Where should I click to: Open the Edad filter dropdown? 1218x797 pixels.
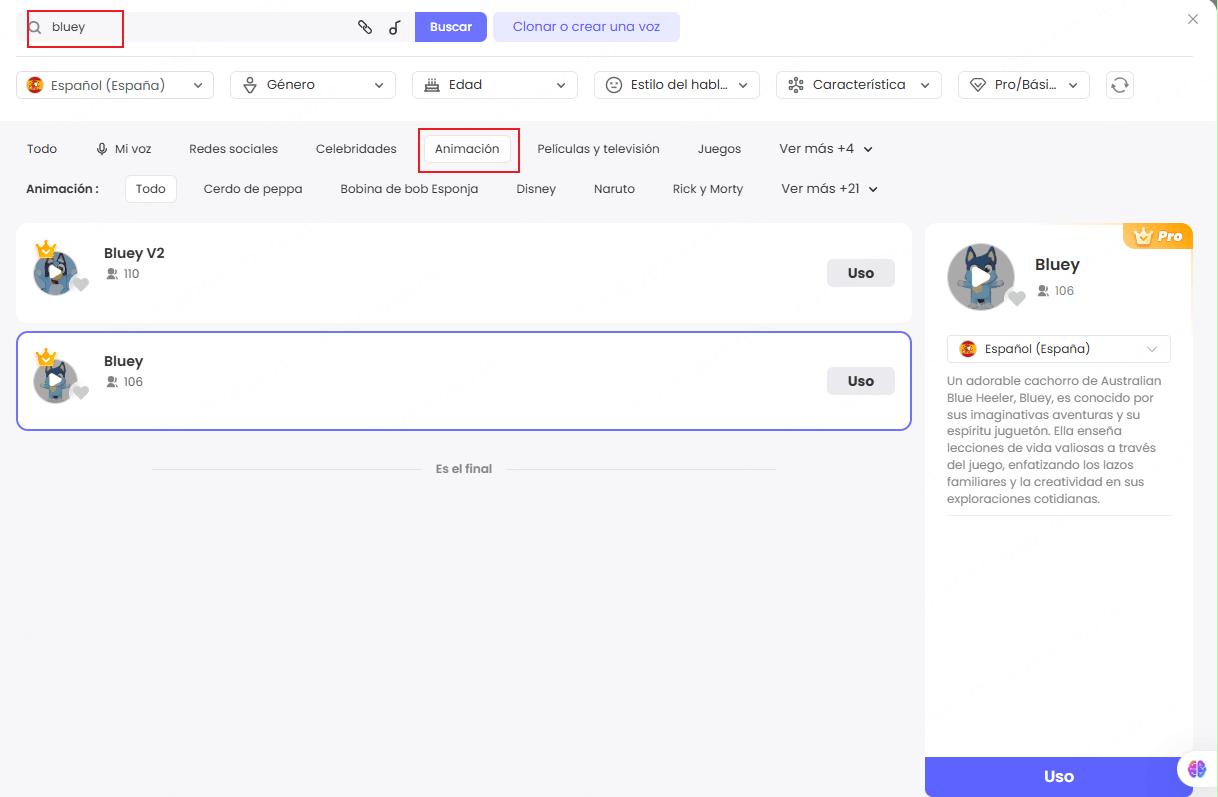[x=494, y=85]
